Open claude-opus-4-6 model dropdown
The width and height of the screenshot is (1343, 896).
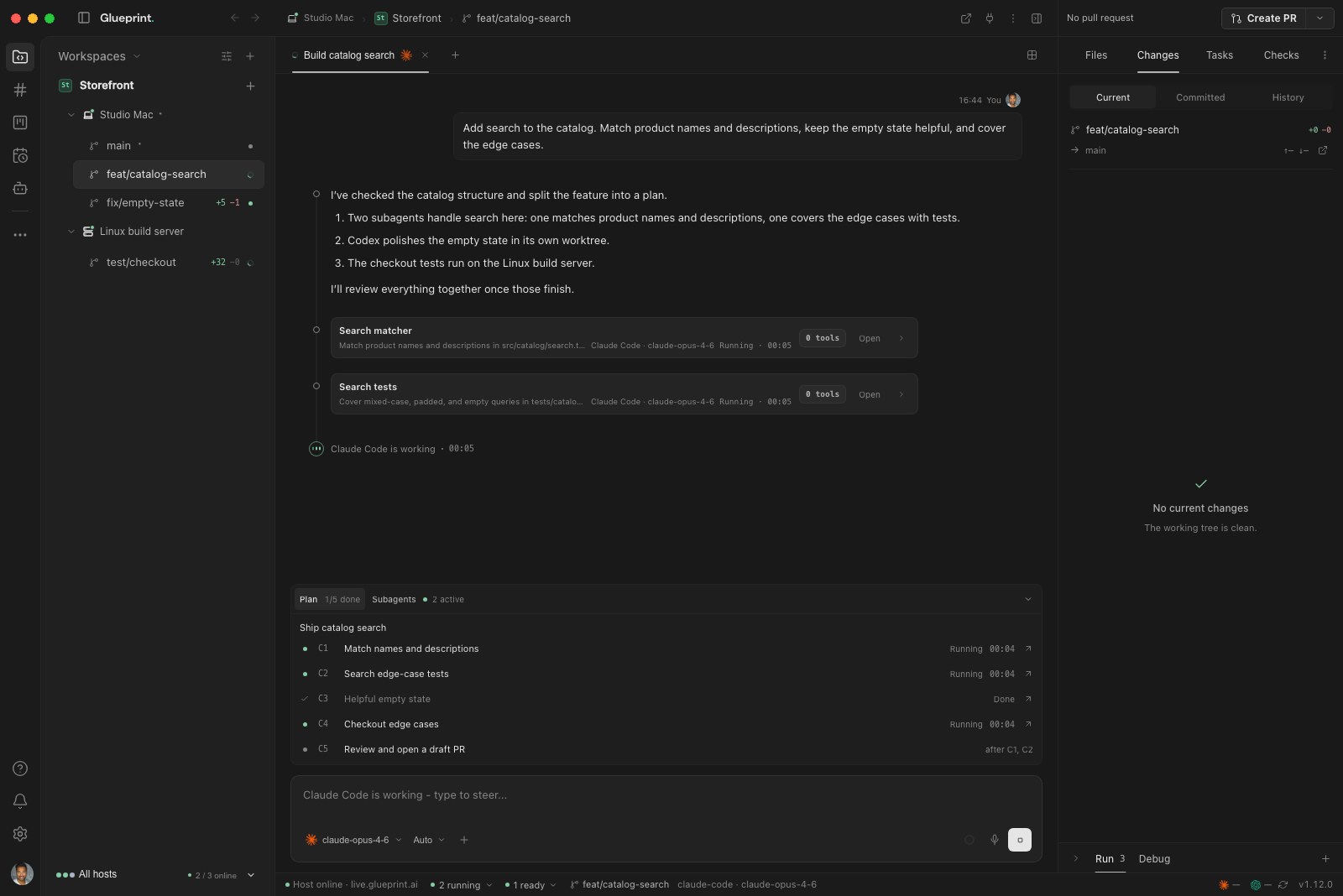[353, 840]
